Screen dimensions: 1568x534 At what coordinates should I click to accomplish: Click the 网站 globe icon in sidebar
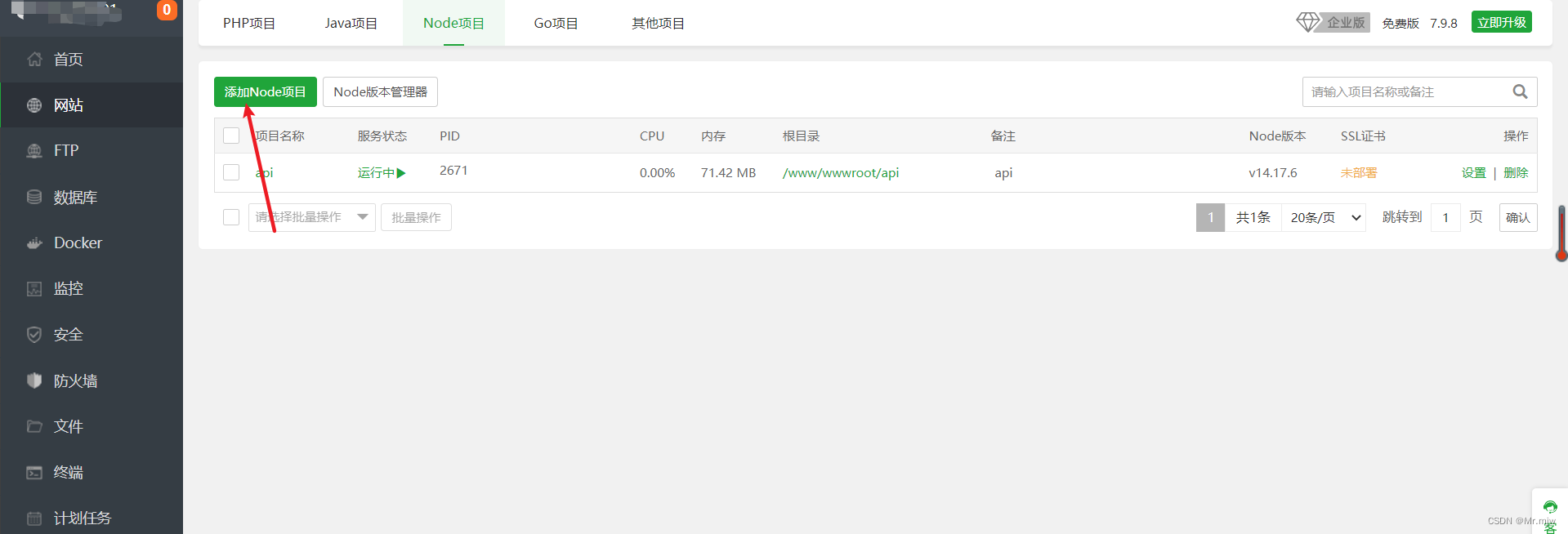pos(34,105)
